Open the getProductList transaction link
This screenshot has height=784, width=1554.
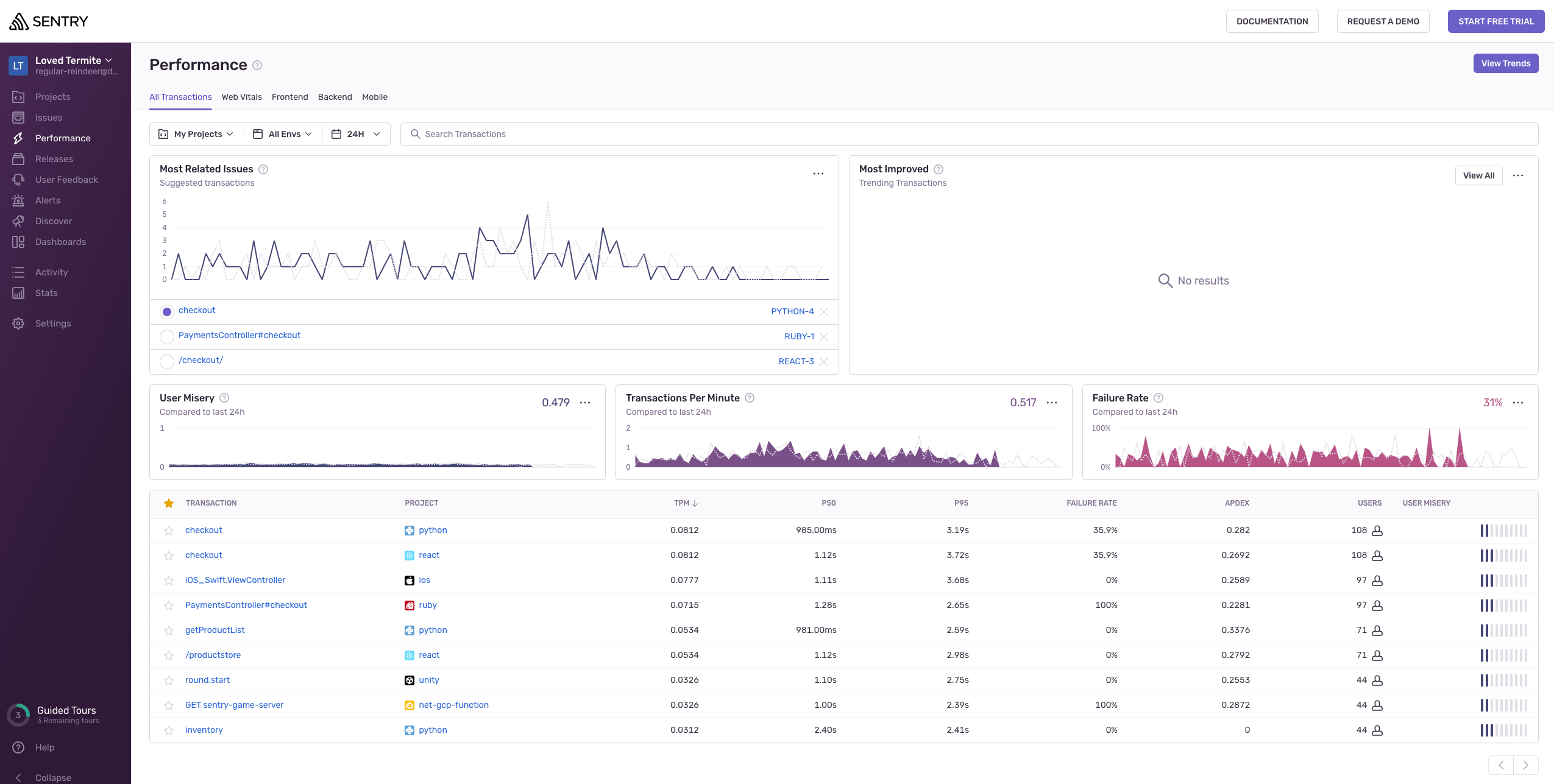coord(215,630)
